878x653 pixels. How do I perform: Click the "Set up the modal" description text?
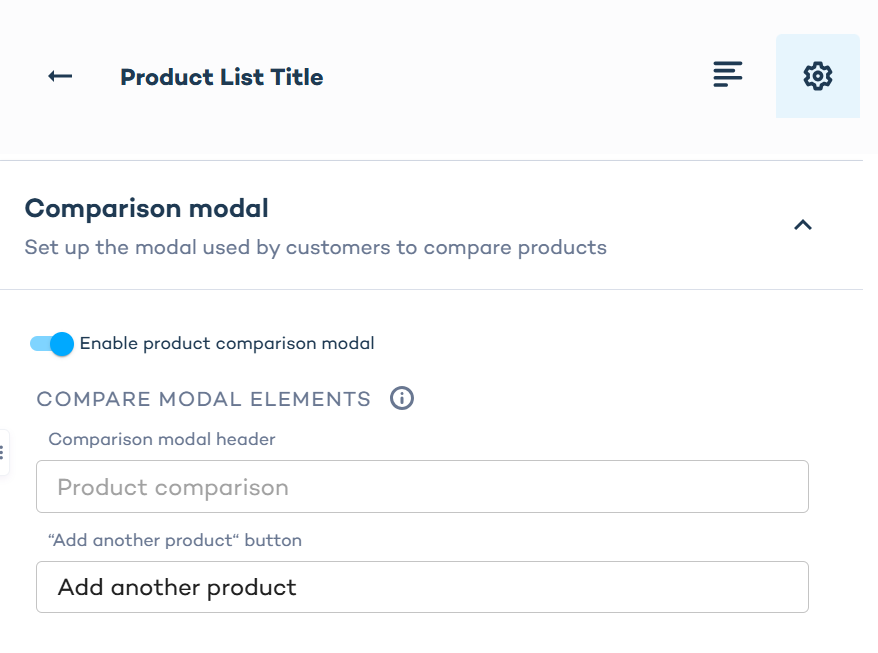tap(315, 247)
